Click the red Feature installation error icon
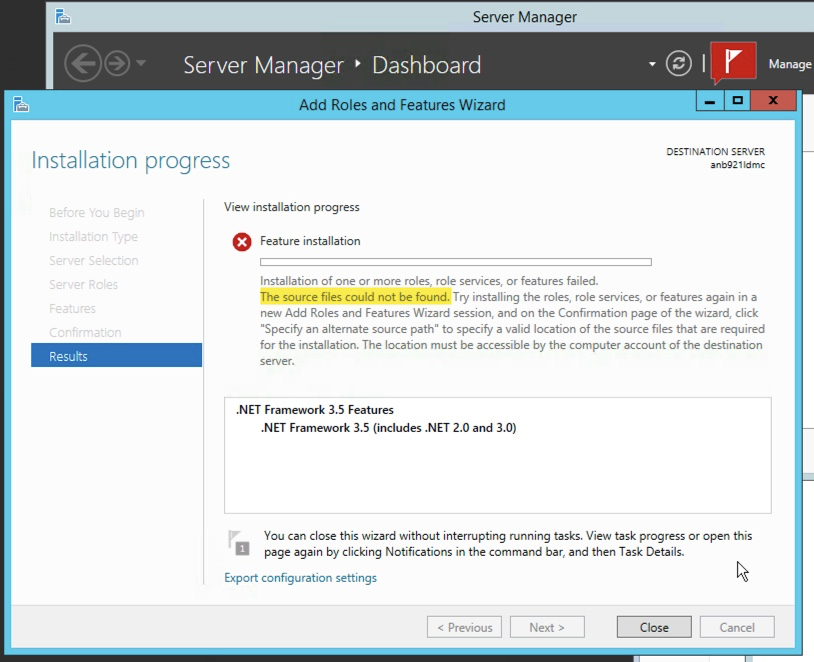814x662 pixels. [x=241, y=241]
